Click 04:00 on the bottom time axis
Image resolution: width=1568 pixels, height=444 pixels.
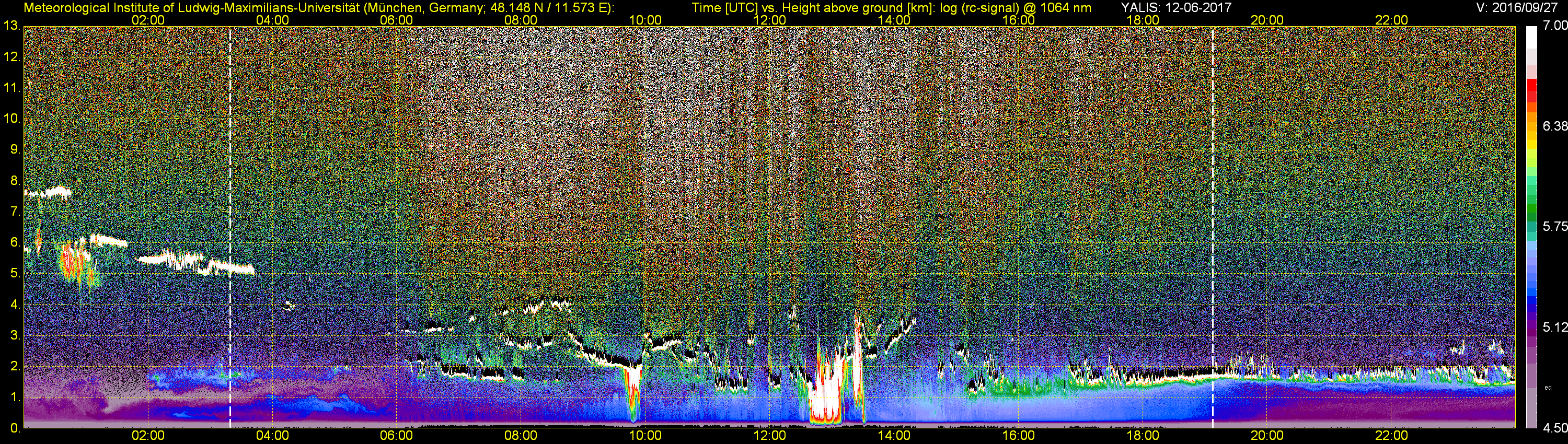(272, 436)
